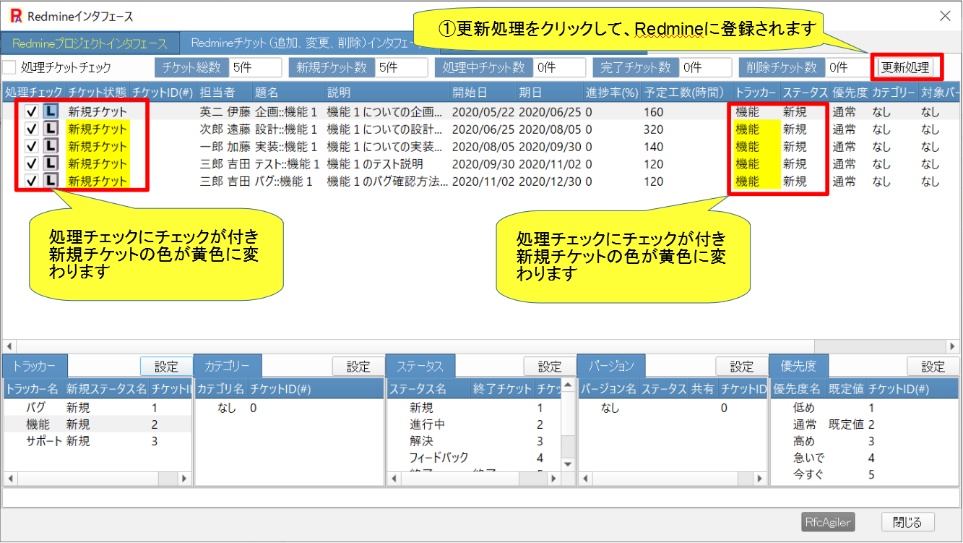Select the 機能 row in トラッカー list
The image size is (963, 543).
(97, 424)
